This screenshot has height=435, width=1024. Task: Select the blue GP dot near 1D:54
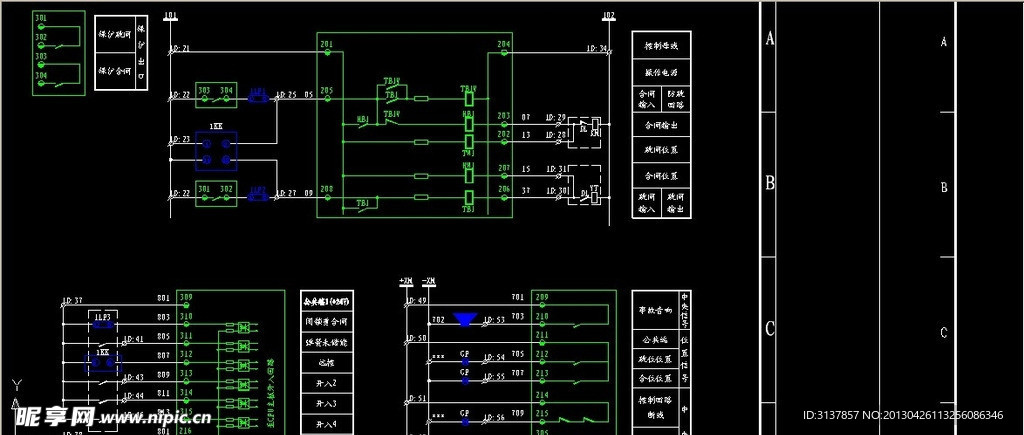tap(465, 361)
